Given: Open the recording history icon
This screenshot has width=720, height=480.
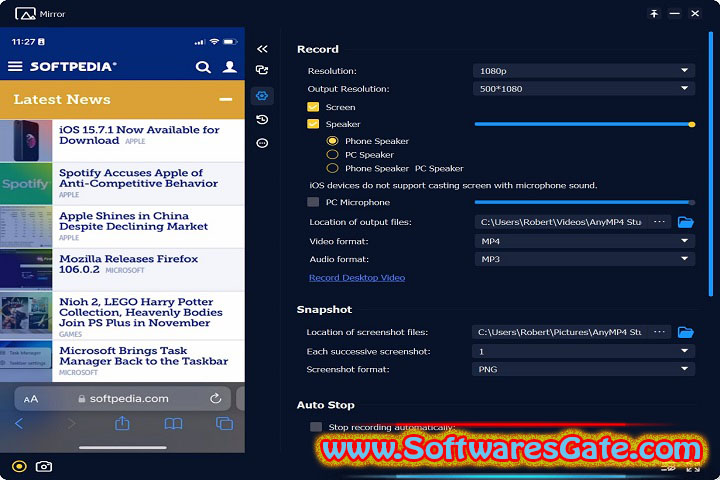Looking at the screenshot, I should click(262, 119).
